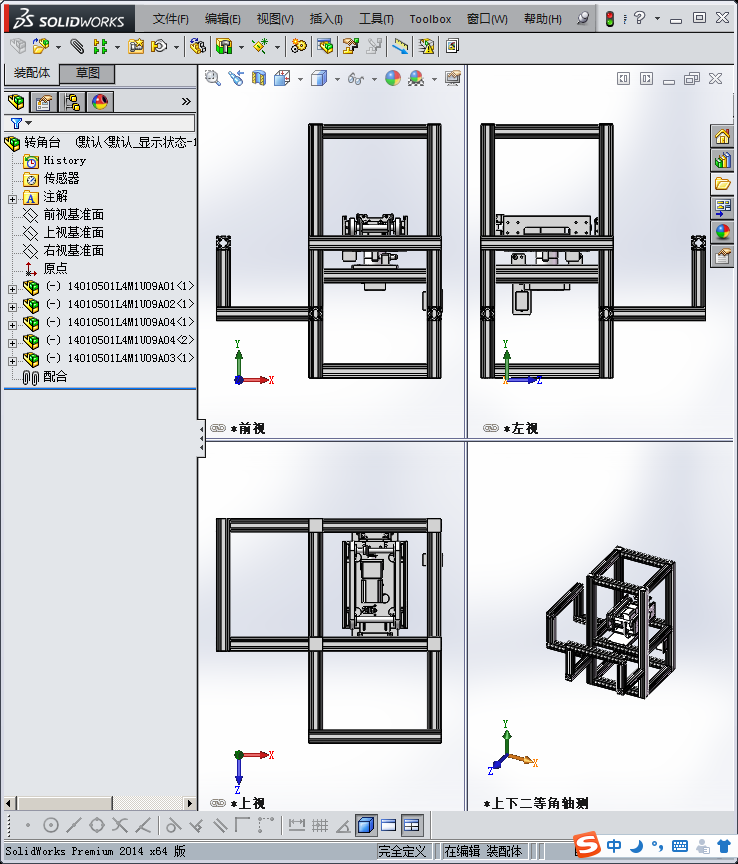Viewport: 738px width, 864px height.
Task: Toggle the Four View viewport layout
Action: tap(412, 825)
